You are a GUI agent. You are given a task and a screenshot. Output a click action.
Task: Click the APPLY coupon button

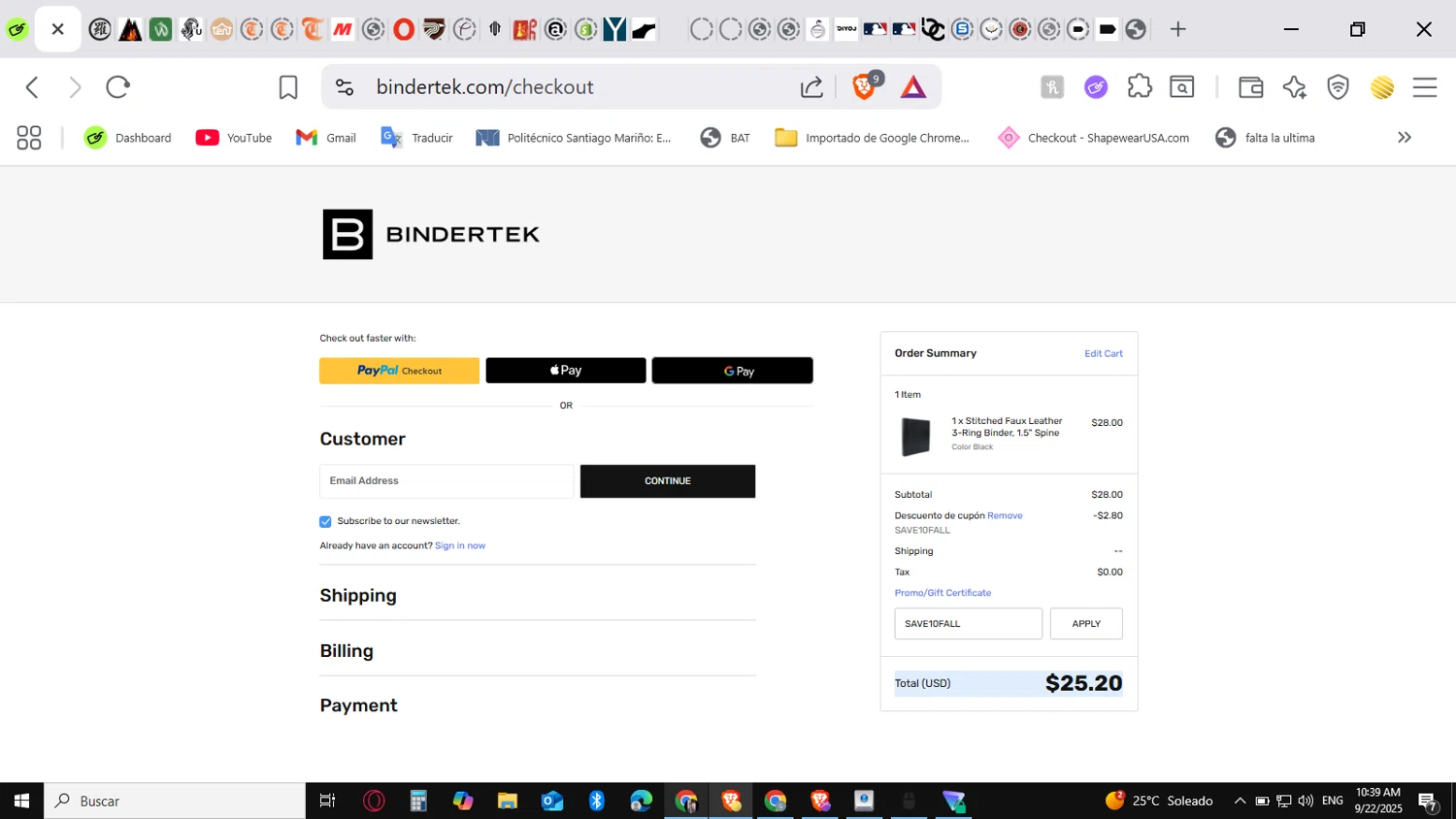tap(1086, 624)
